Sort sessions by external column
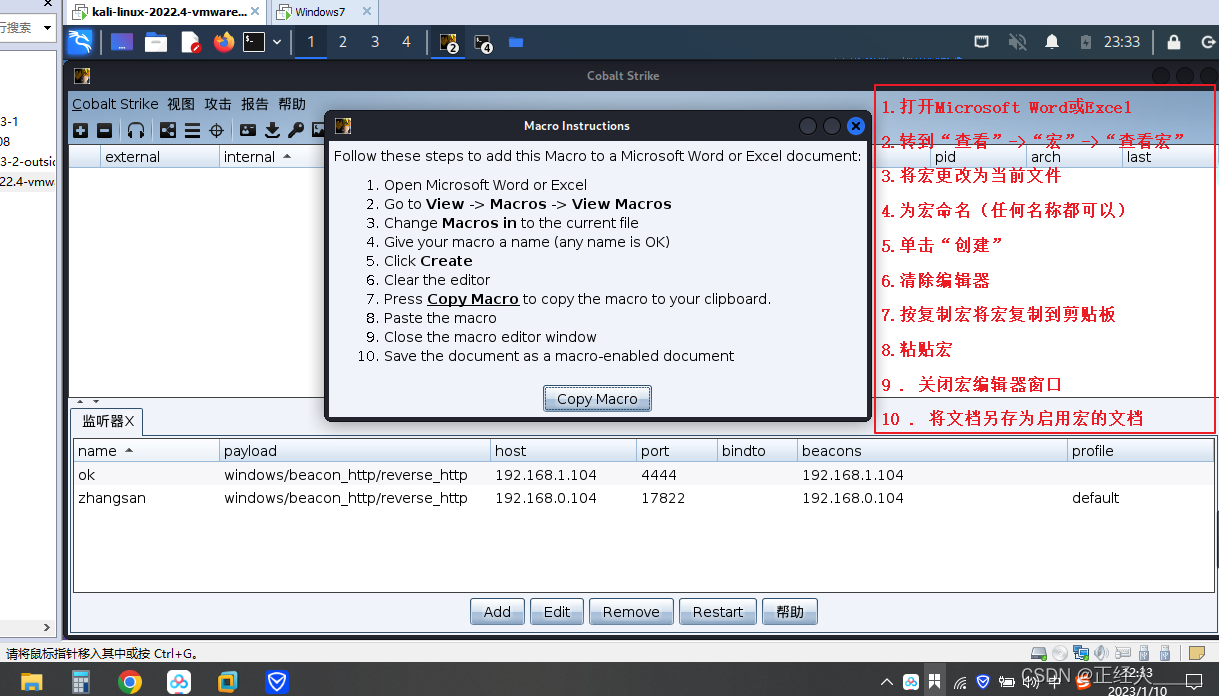The width and height of the screenshot is (1219, 696). 160,157
